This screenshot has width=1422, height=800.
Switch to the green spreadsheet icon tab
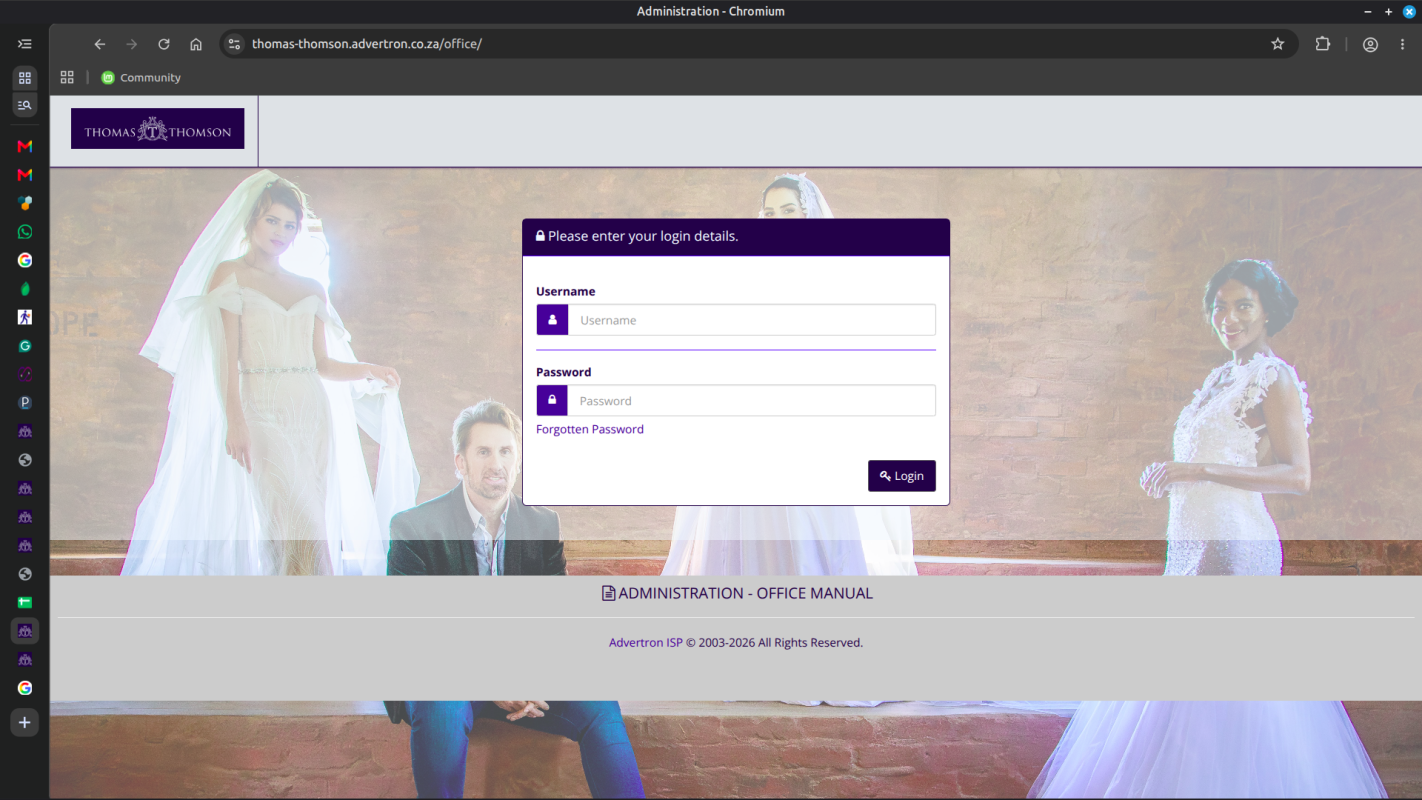point(25,602)
